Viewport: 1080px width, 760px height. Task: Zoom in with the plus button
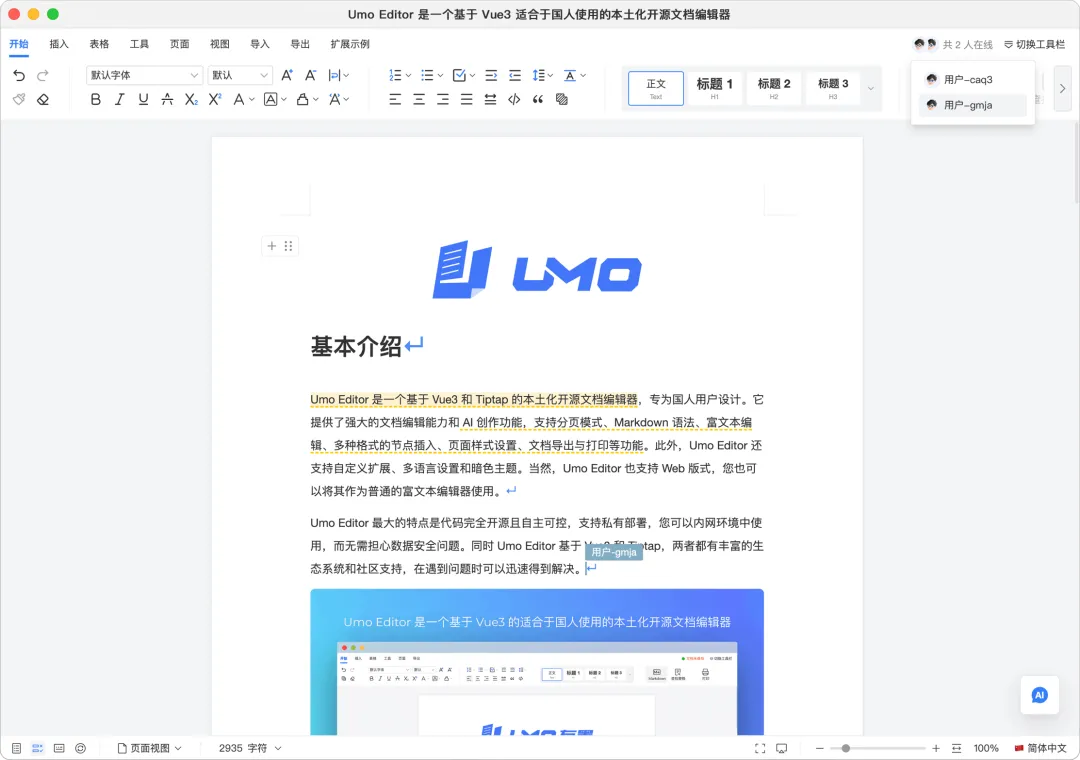tap(936, 748)
